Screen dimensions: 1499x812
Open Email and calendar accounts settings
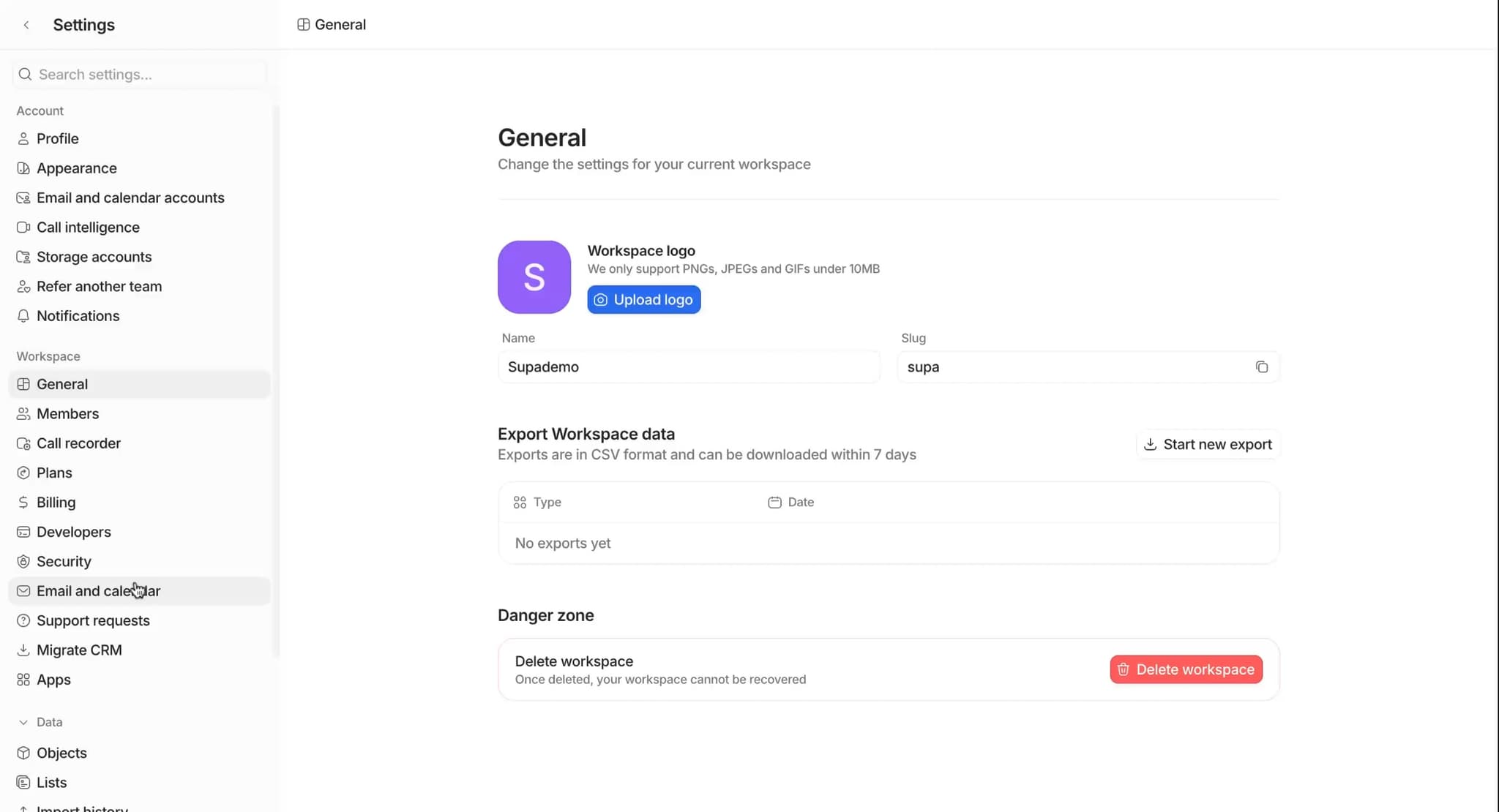(x=130, y=198)
